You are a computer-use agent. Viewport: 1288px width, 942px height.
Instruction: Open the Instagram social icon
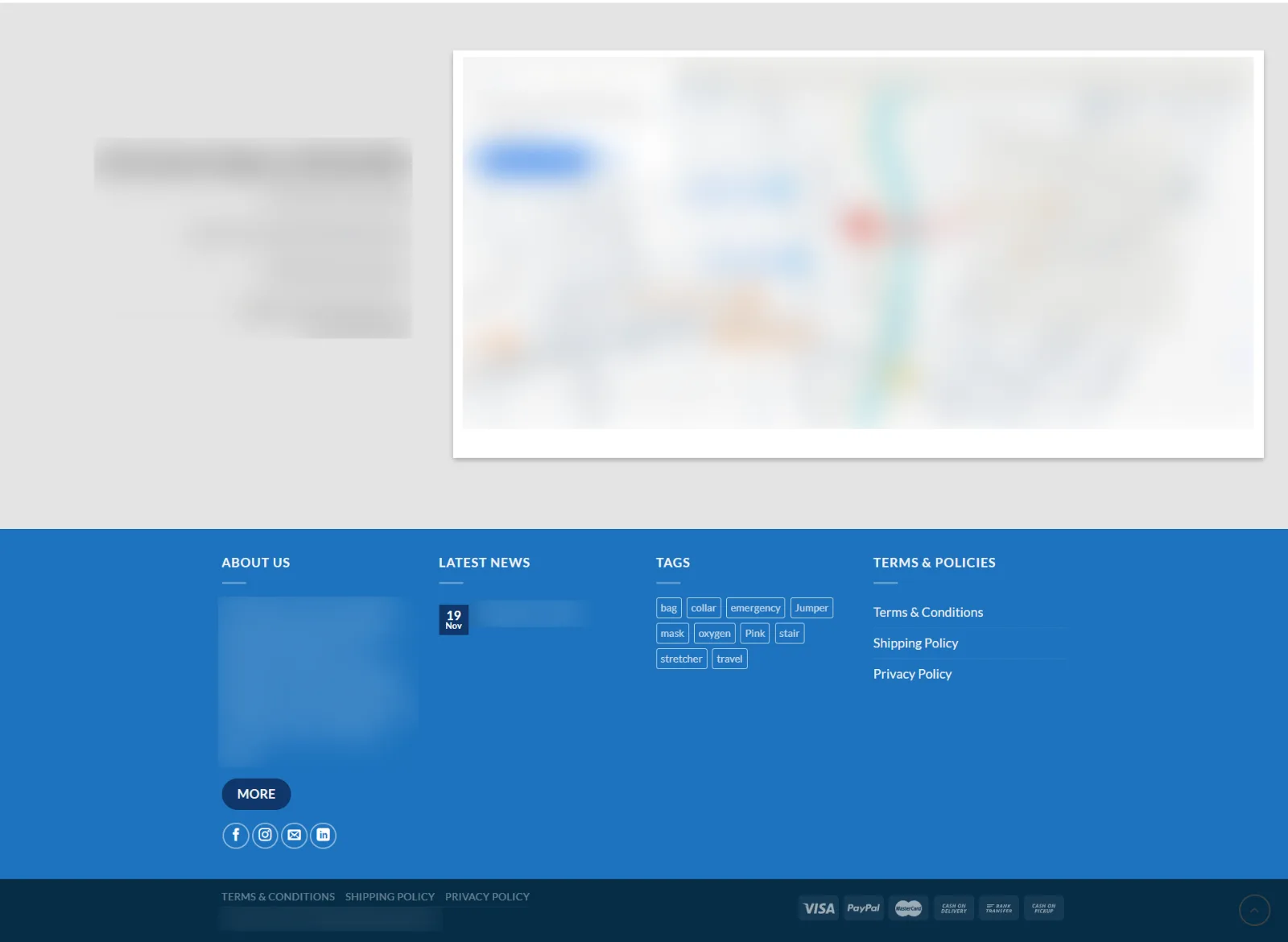coord(265,835)
